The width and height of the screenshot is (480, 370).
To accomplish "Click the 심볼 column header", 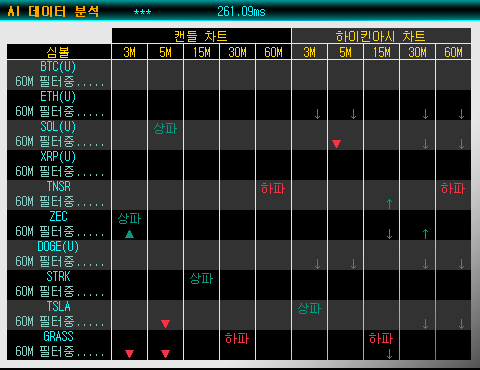I will 59,52.
